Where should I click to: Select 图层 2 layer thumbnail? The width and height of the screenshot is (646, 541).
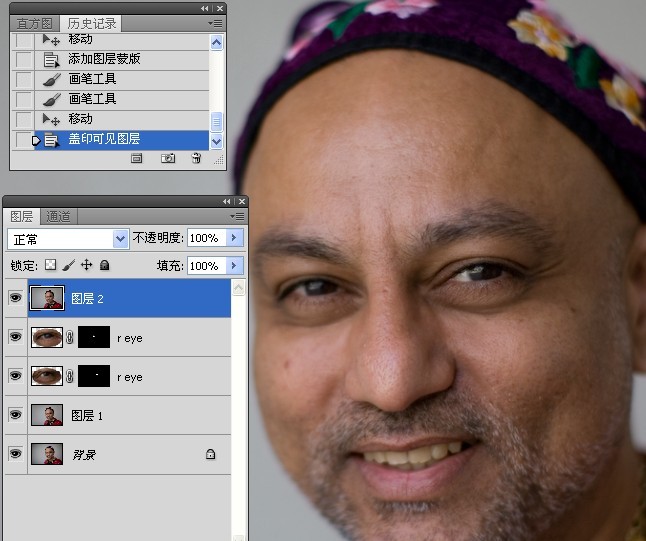(47, 298)
